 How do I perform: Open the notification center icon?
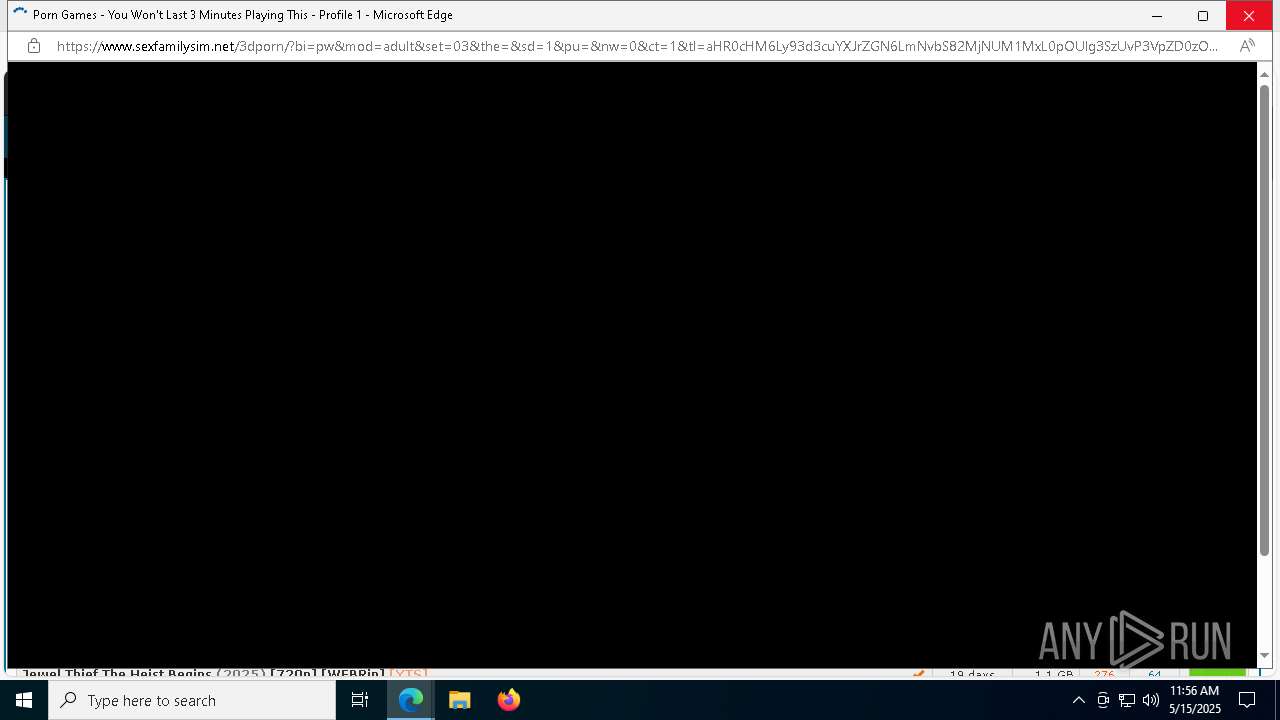1247,700
